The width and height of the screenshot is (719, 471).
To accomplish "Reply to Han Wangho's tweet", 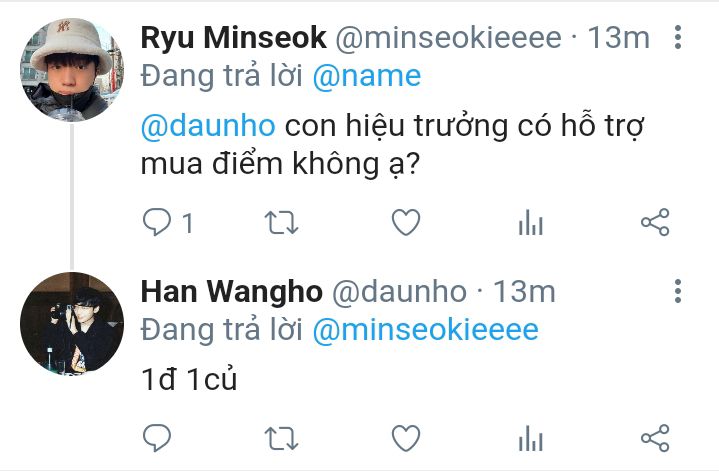I will (x=157, y=438).
